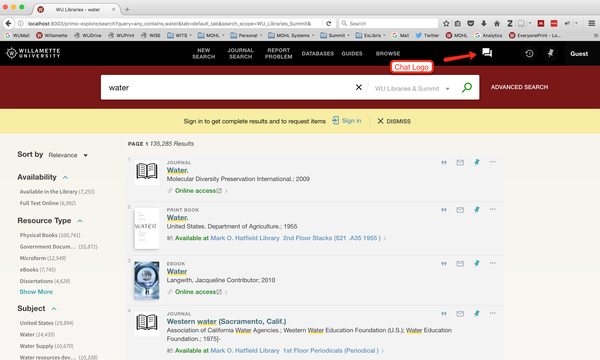The image size is (600, 360).
Task: Click citation icon for Water print book
Action: click(x=443, y=210)
